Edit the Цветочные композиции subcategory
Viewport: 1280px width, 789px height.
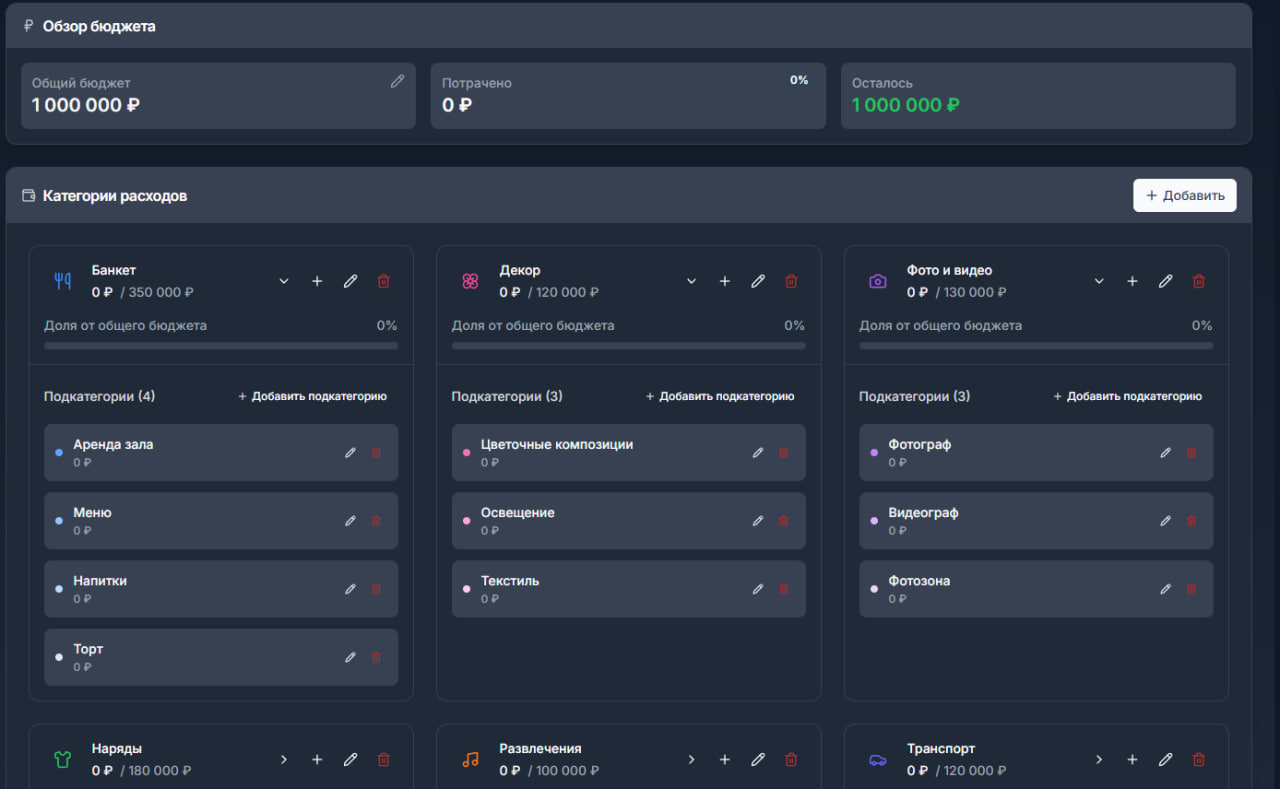pyautogui.click(x=758, y=452)
